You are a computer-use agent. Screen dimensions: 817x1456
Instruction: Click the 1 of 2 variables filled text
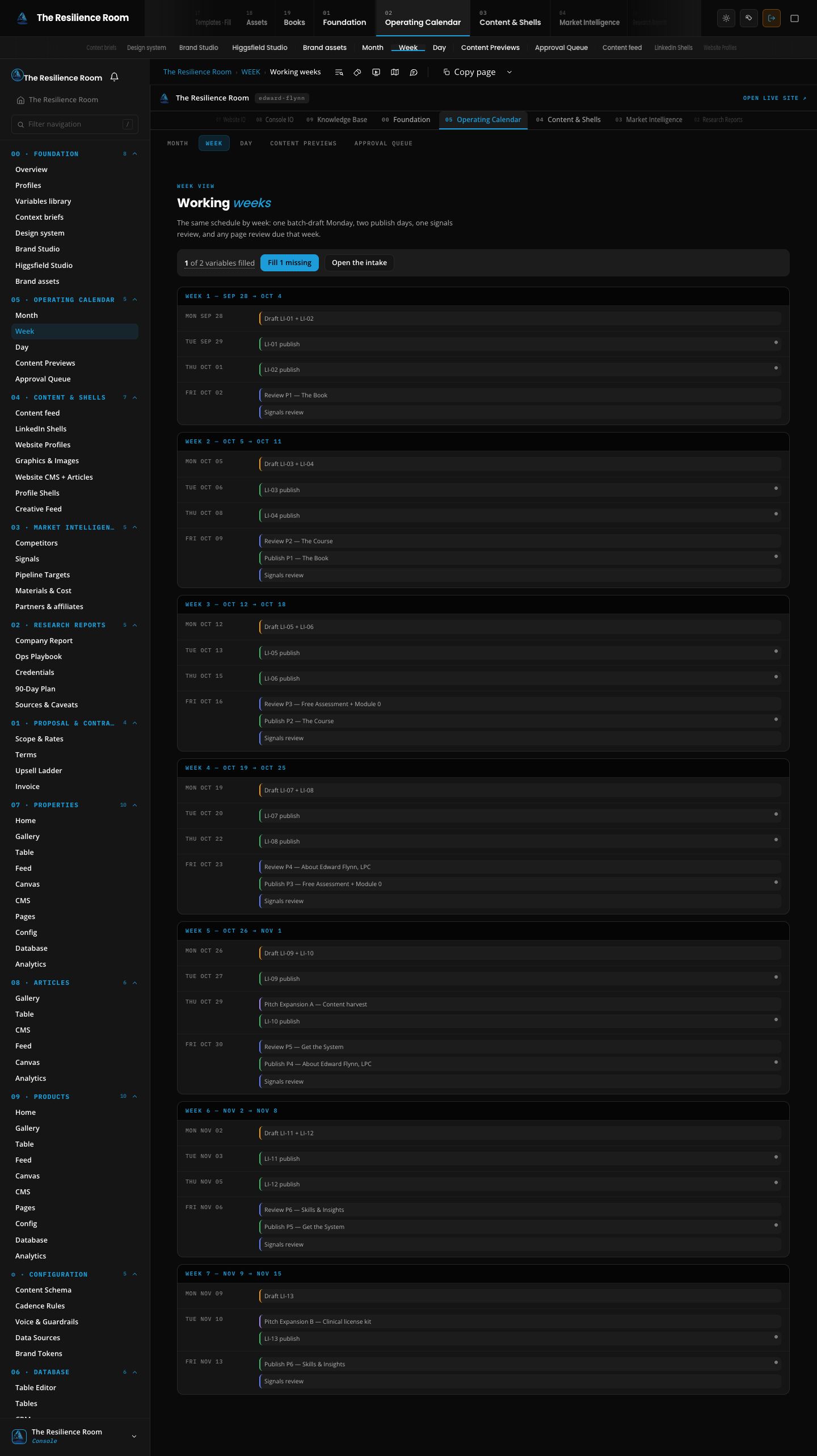220,263
